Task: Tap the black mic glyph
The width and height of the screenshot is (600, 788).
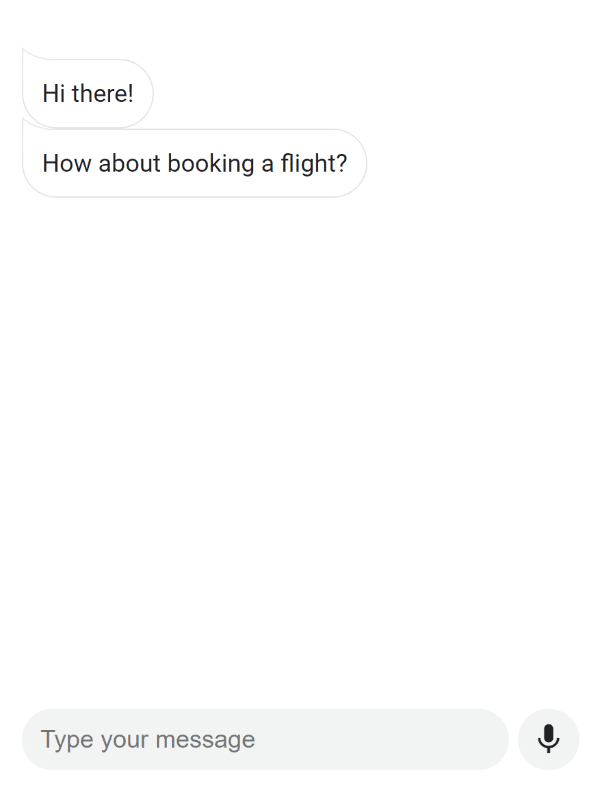Action: [x=548, y=739]
